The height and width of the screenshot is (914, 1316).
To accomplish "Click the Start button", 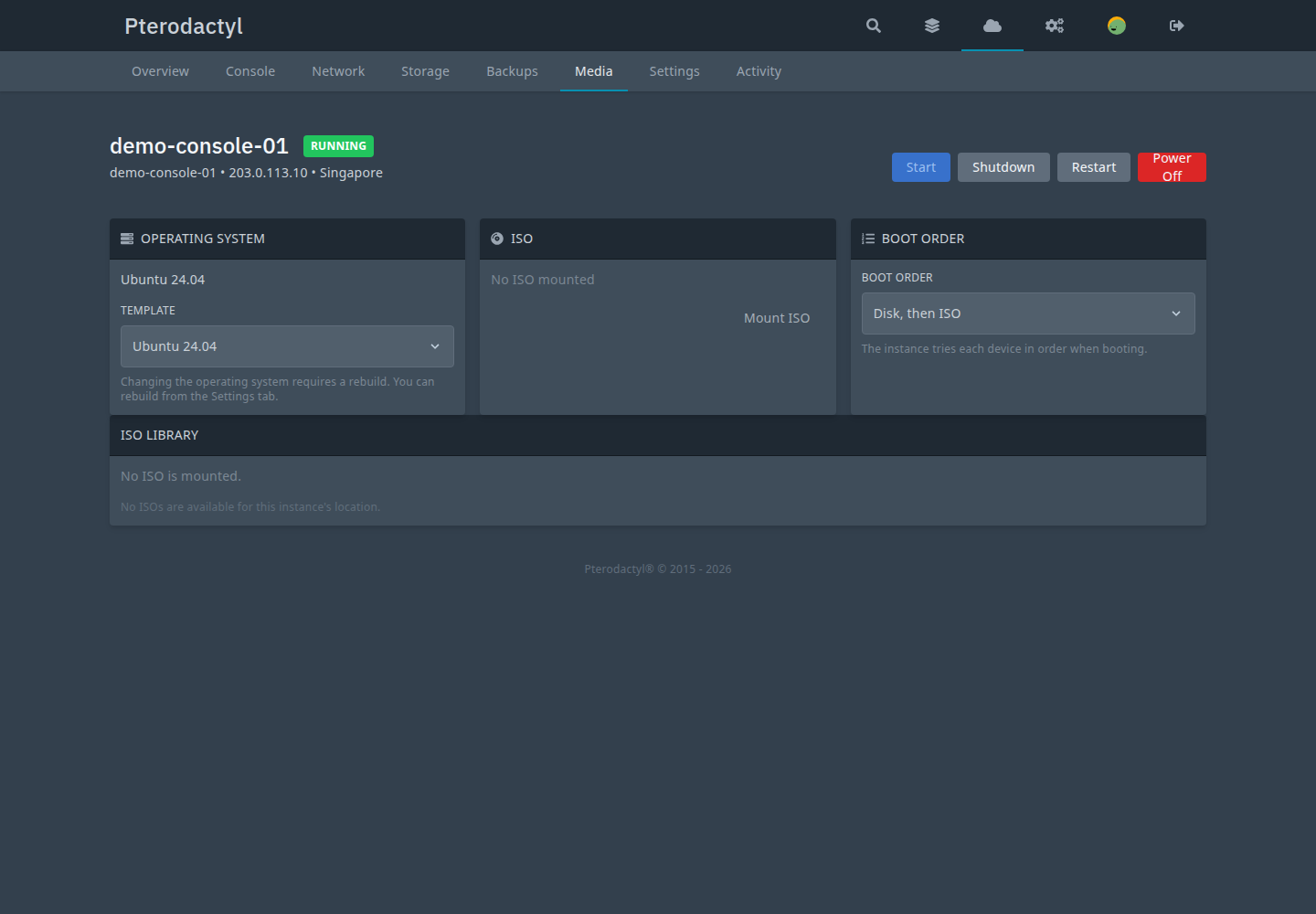I will pyautogui.click(x=921, y=167).
